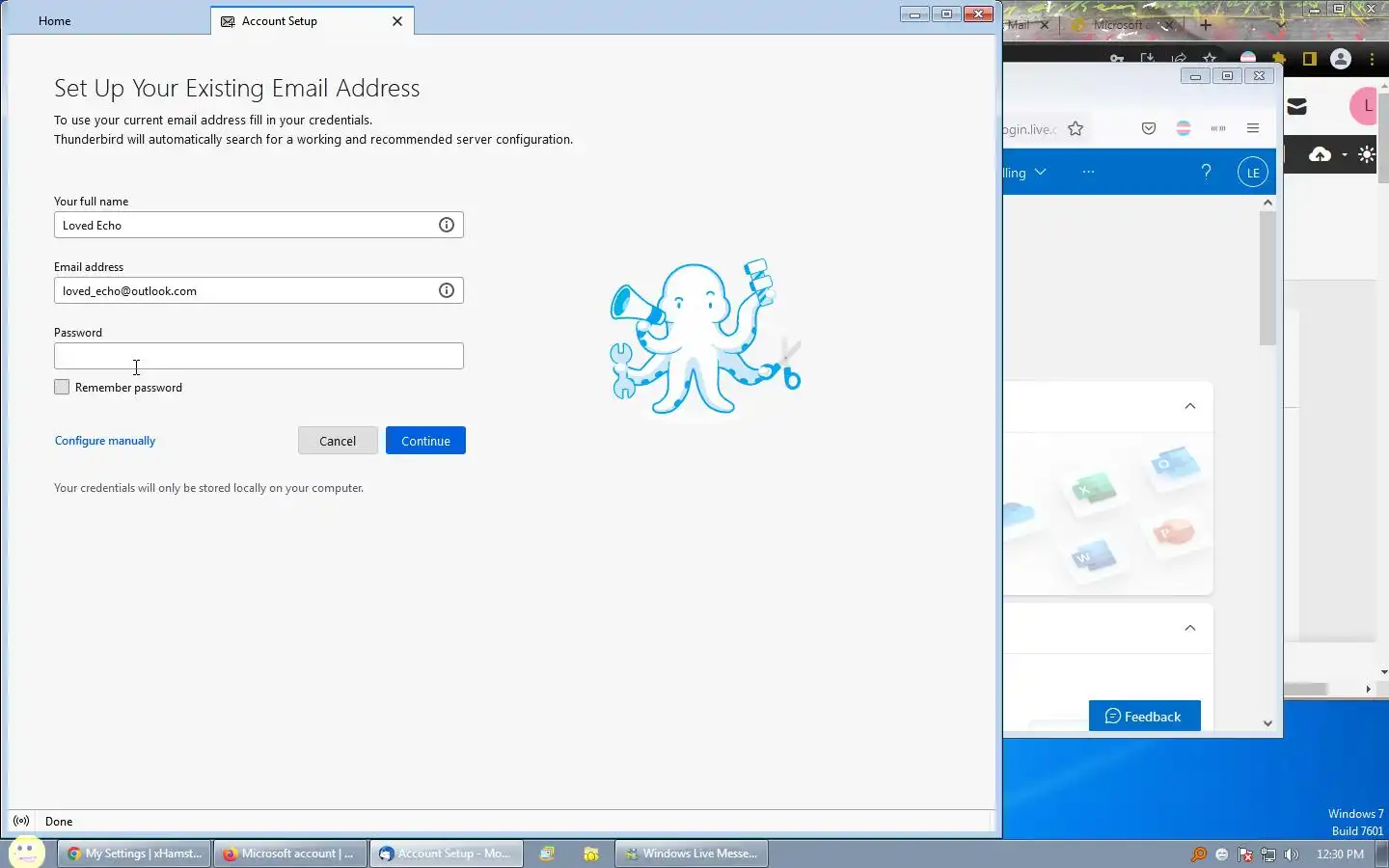Open the Chrome three-dot menu

(1373, 59)
